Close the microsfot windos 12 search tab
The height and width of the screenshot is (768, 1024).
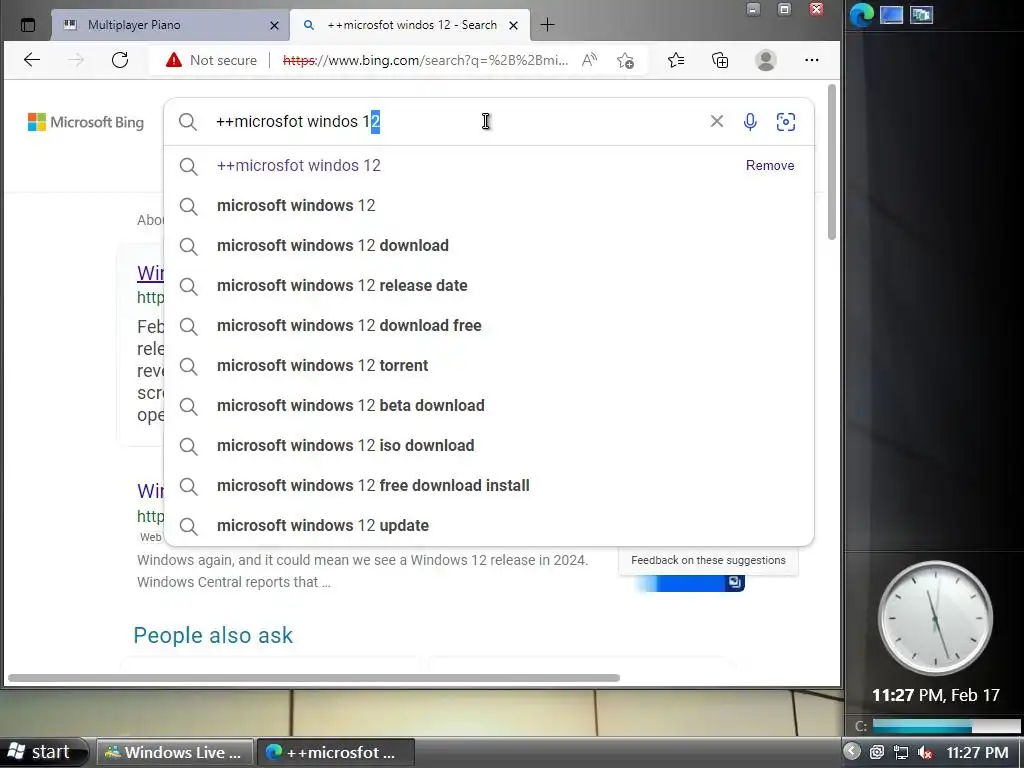click(513, 25)
